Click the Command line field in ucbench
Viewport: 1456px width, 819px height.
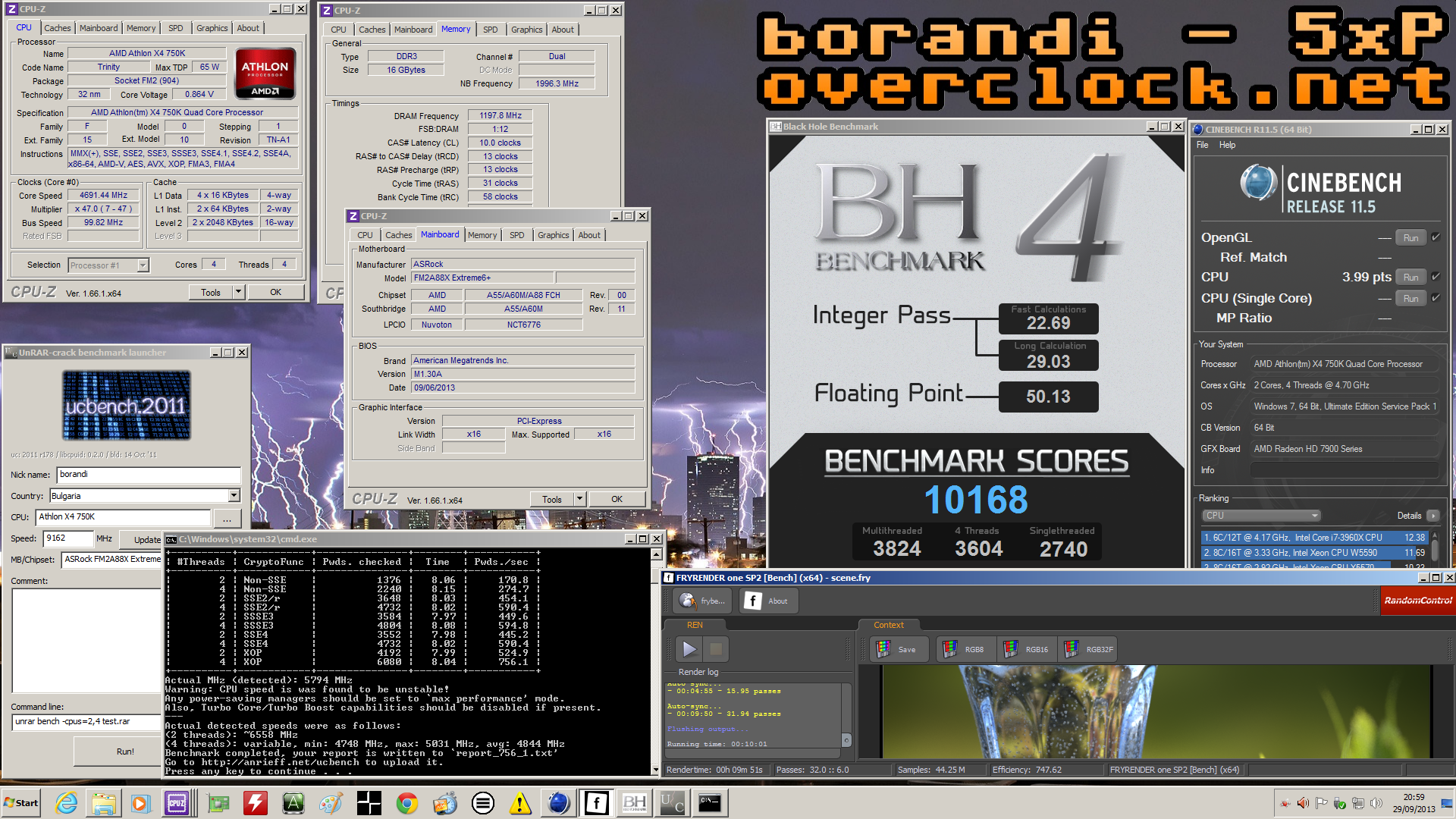87,722
